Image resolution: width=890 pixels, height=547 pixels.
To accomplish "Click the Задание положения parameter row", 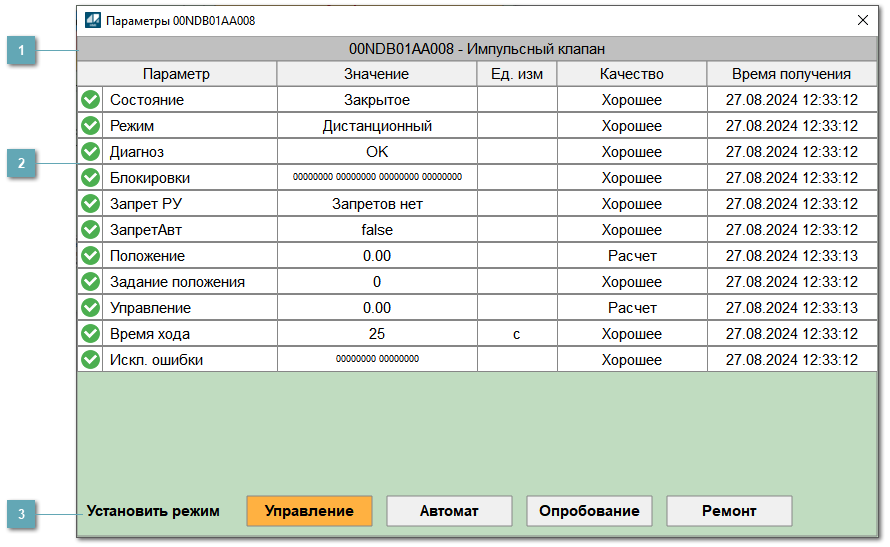I will click(x=177, y=282).
